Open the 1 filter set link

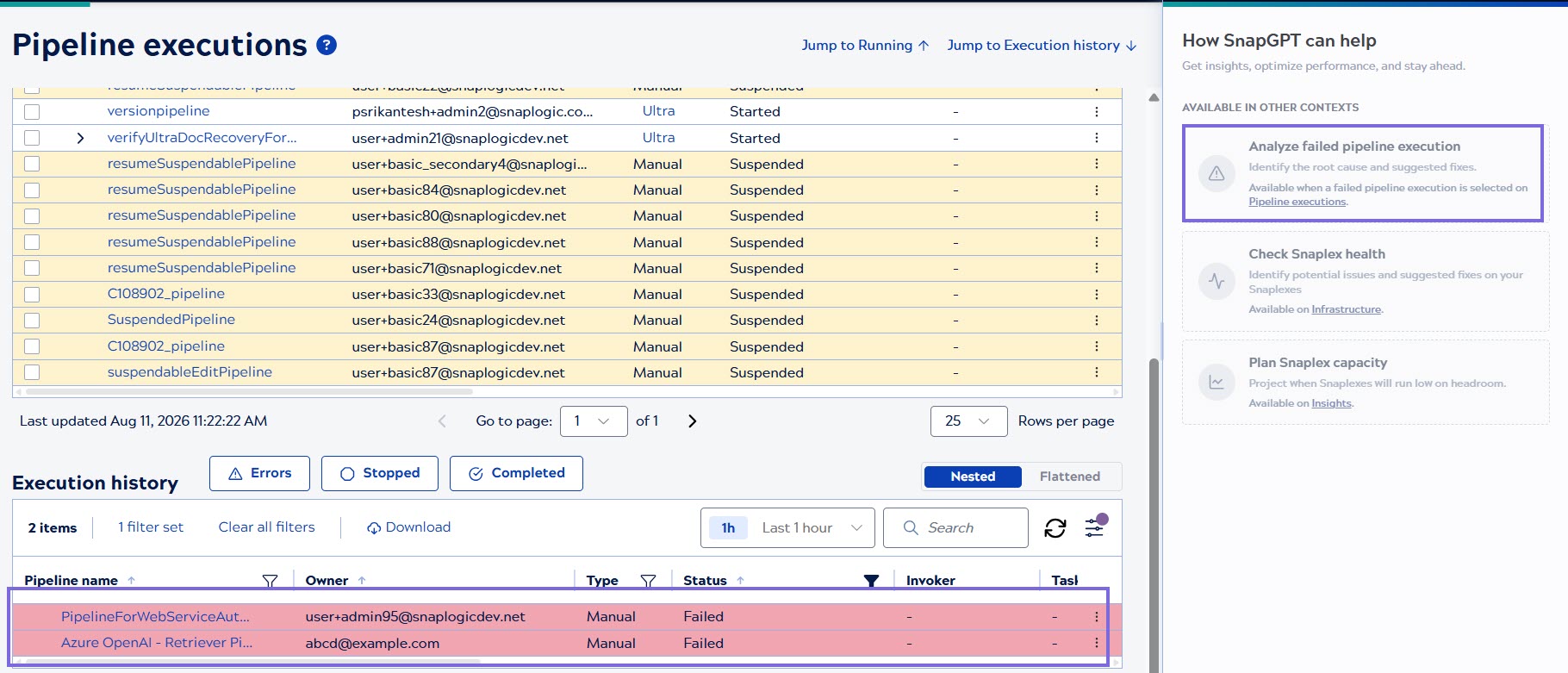coord(151,527)
